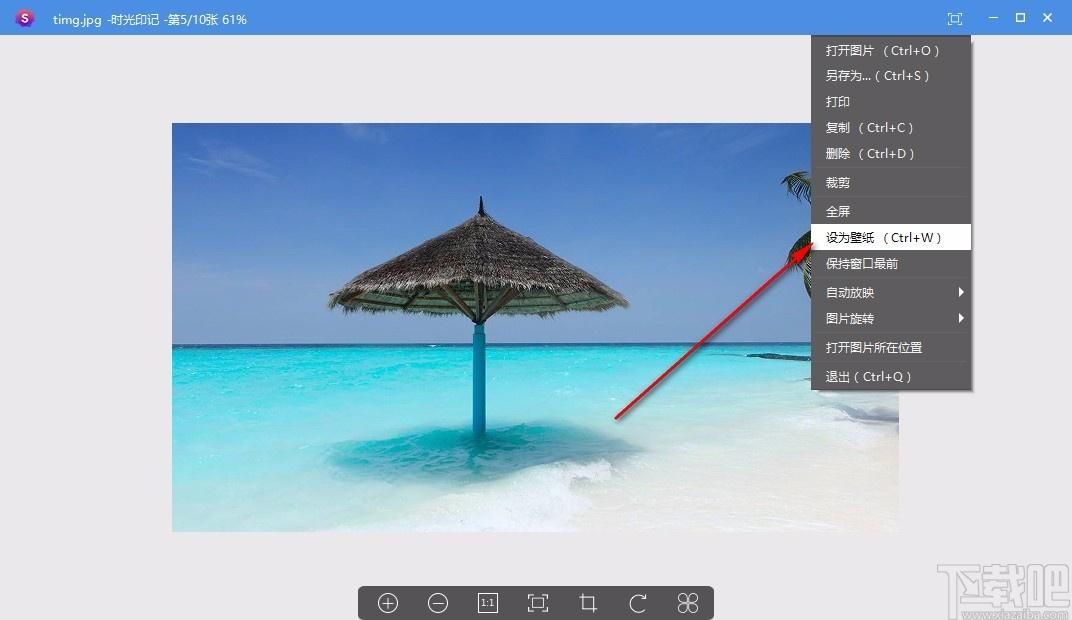This screenshot has width=1072, height=620.
Task: Select the crop tool in bottom toolbar
Action: (588, 603)
